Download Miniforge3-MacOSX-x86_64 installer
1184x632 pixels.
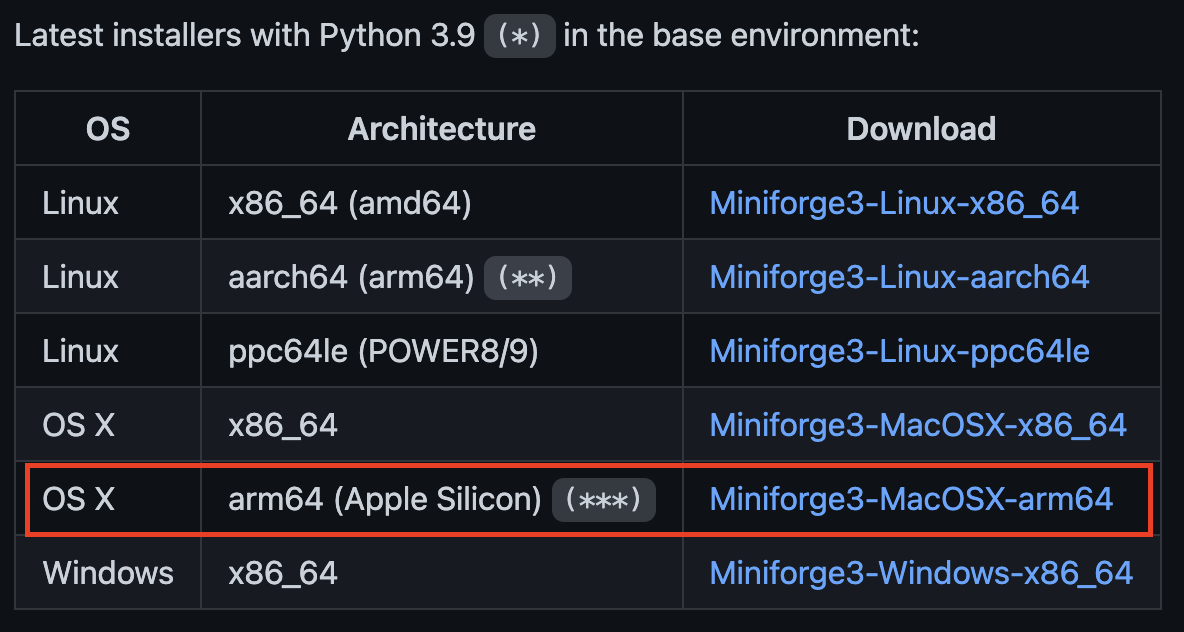[x=918, y=426]
